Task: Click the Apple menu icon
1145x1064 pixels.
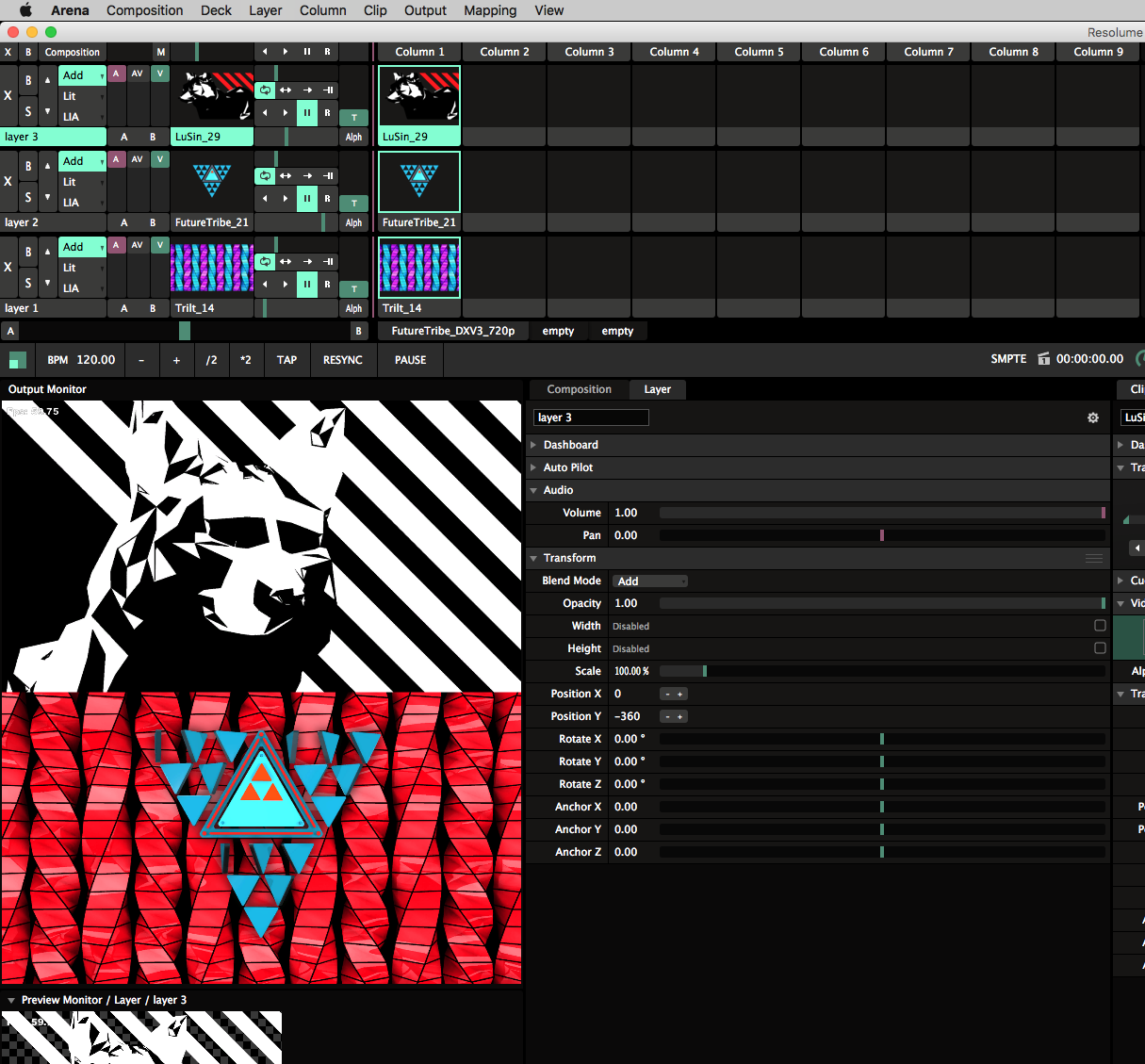Action: click(25, 10)
